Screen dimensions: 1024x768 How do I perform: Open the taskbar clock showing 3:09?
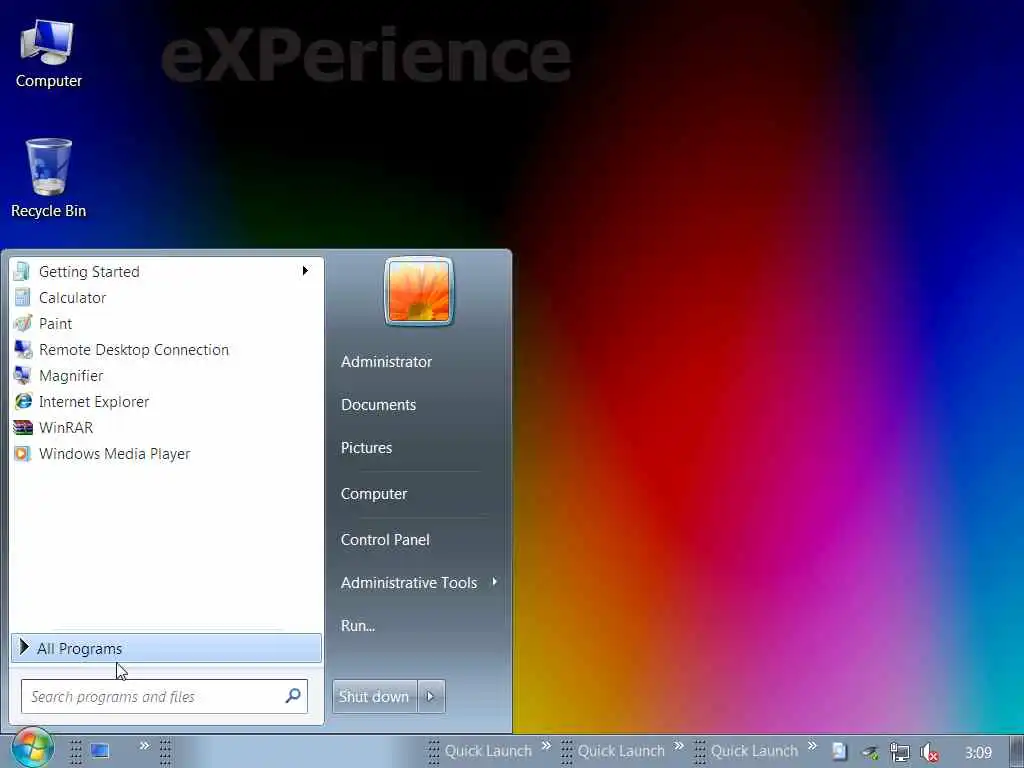tap(978, 753)
